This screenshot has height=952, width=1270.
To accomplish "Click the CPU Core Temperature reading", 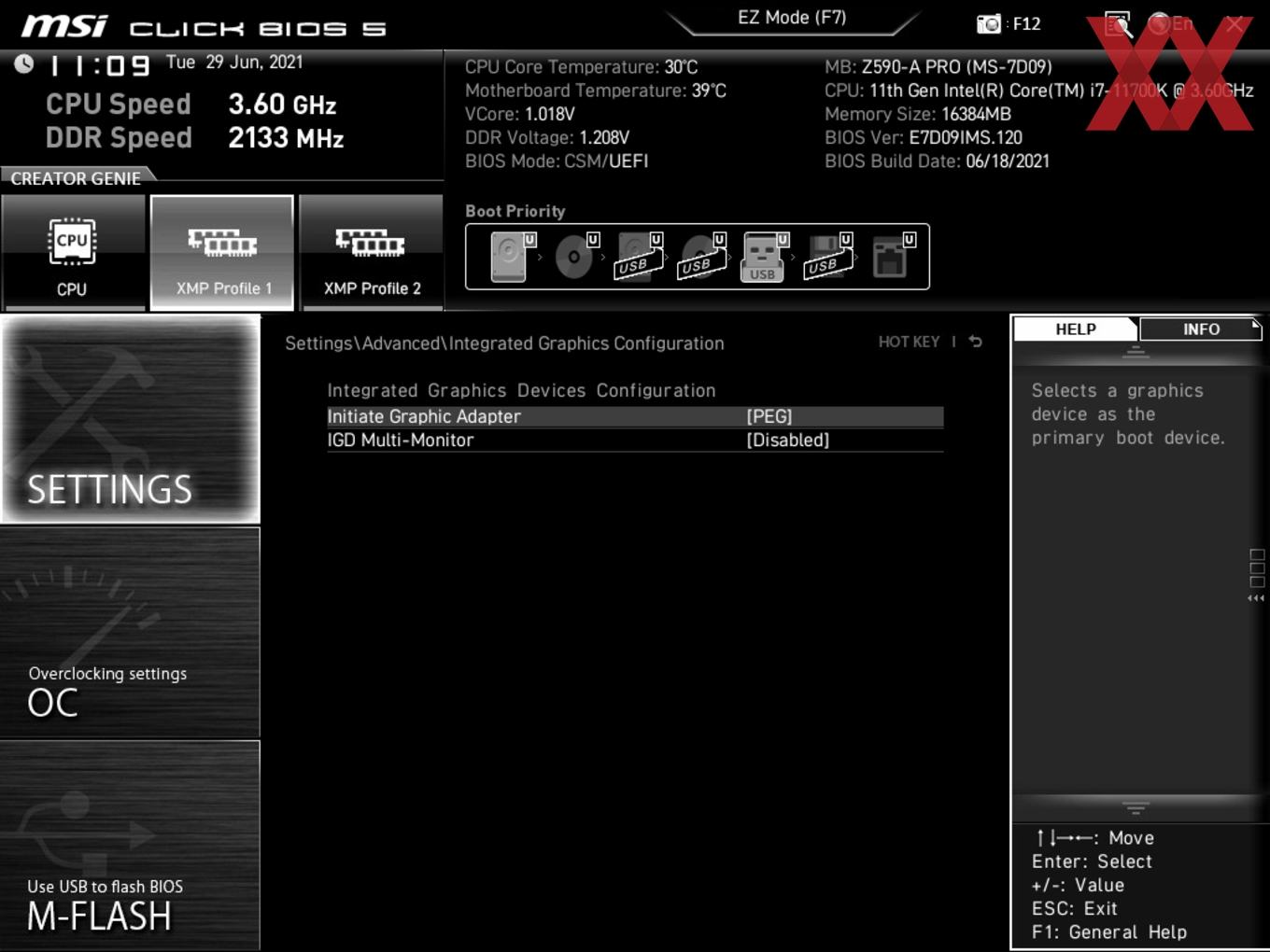I will [x=582, y=67].
